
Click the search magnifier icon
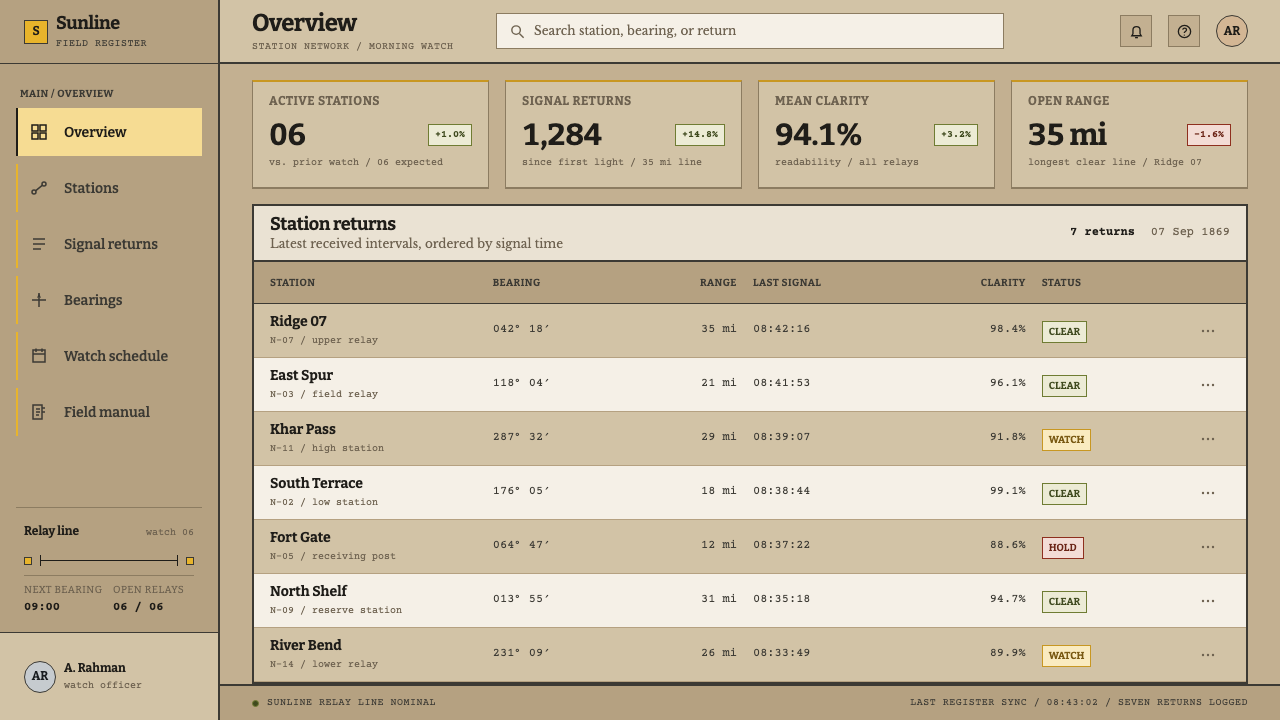click(517, 31)
